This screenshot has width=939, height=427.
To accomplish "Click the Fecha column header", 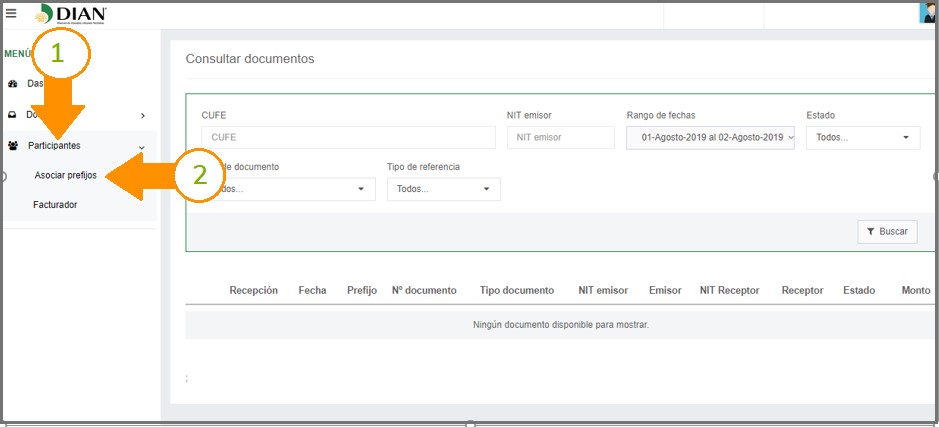I will (x=312, y=291).
